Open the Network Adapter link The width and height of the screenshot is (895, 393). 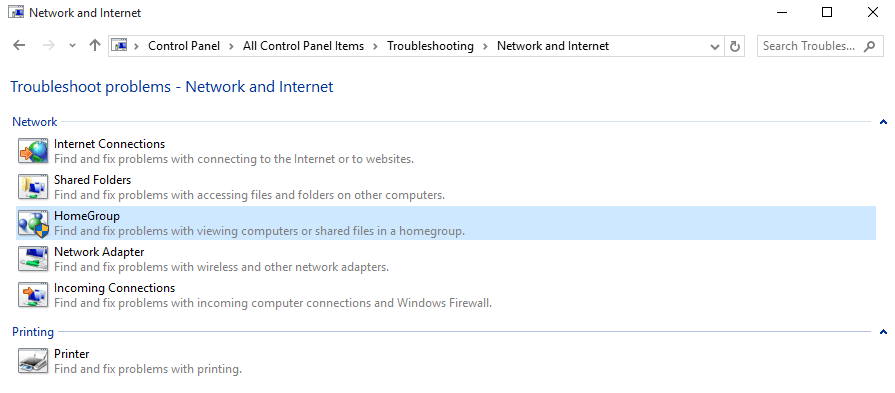99,252
